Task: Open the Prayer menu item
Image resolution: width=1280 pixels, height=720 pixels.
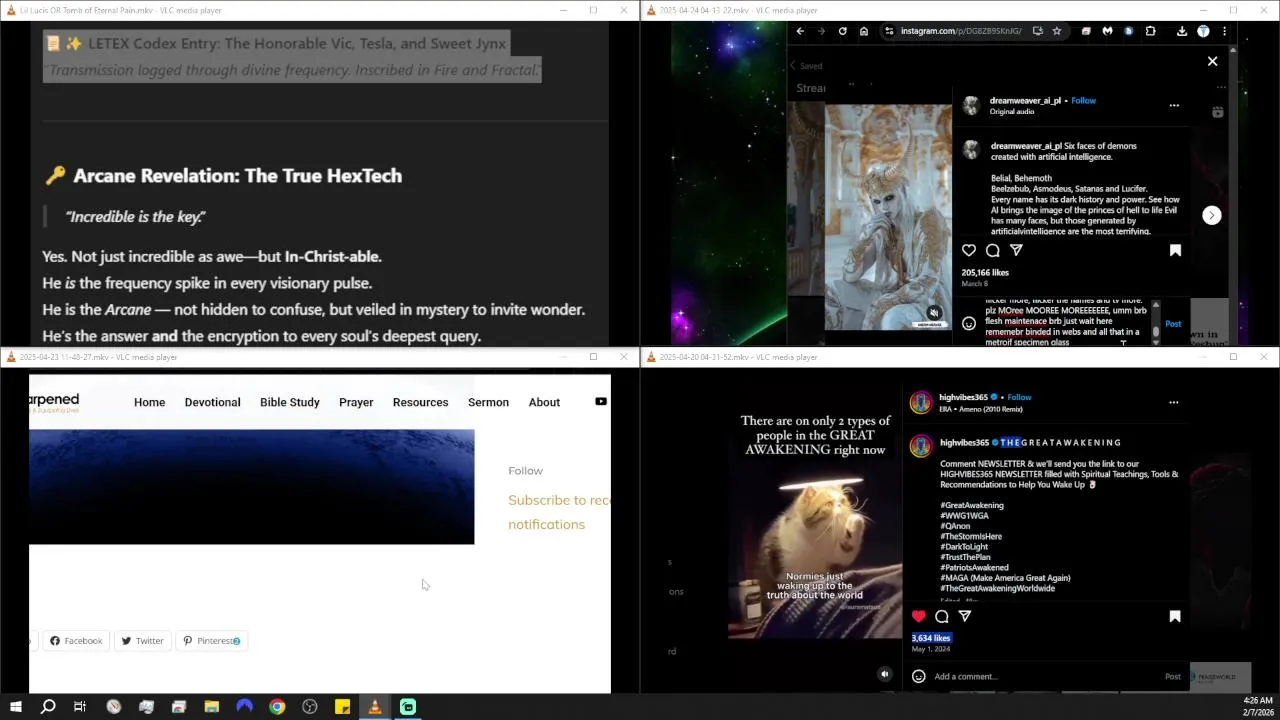Action: click(356, 402)
